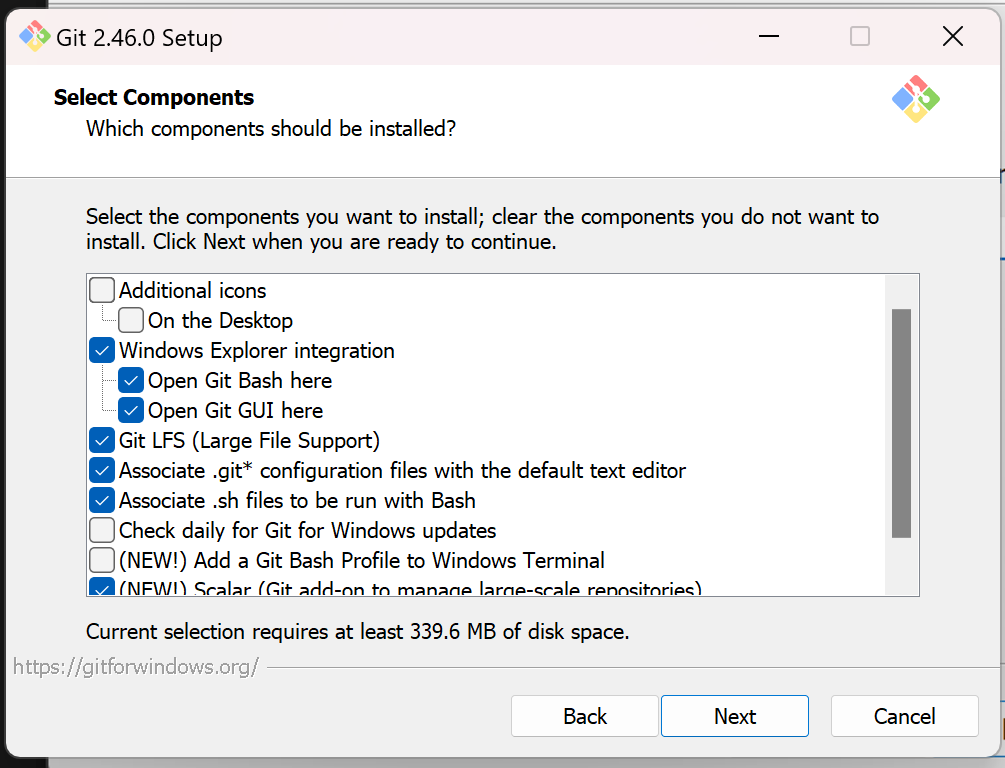The width and height of the screenshot is (1005, 768).
Task: Uncheck Associate .sh files with Bash
Action: 102,501
